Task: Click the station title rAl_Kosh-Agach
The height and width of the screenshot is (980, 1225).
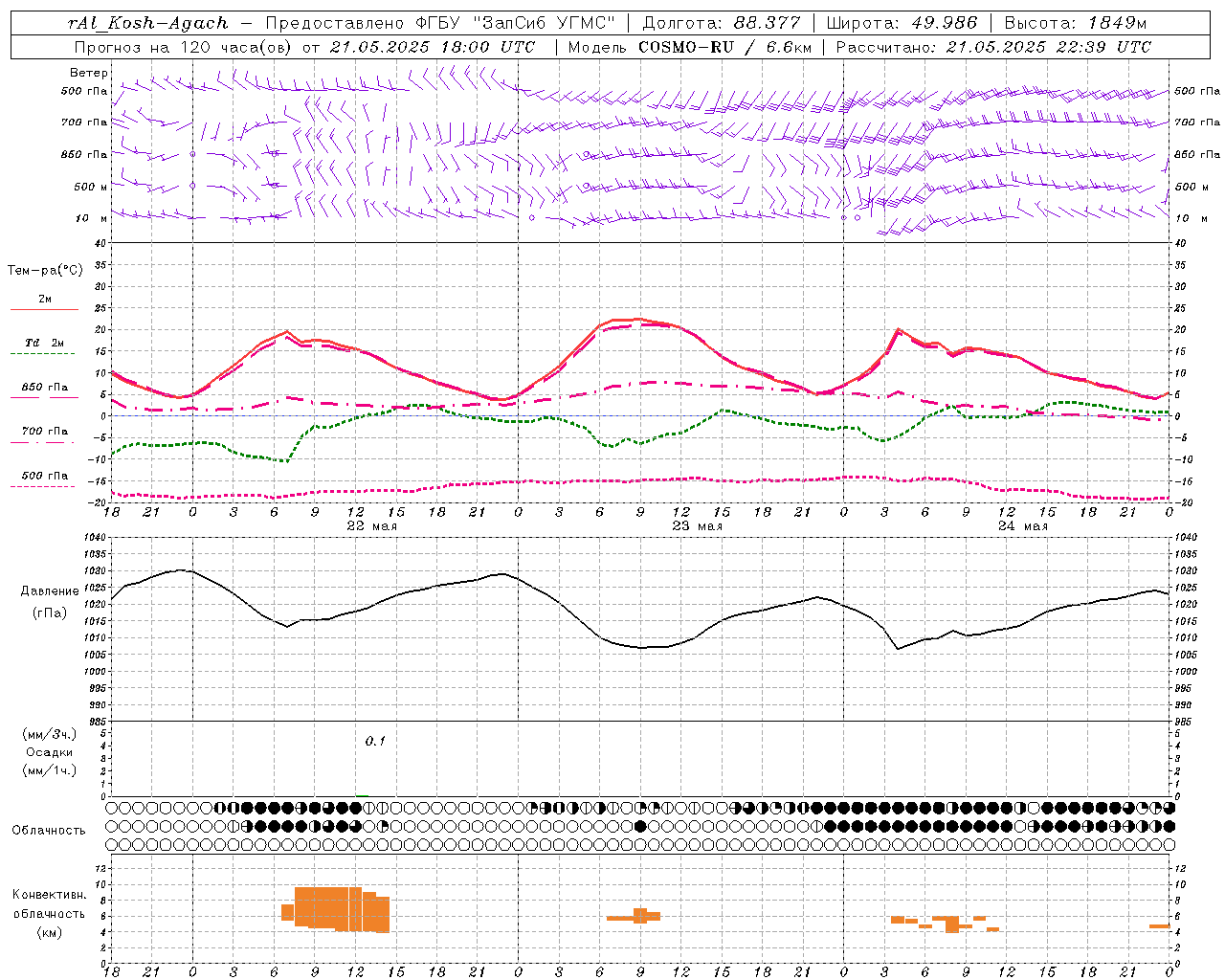Action: coord(148,23)
